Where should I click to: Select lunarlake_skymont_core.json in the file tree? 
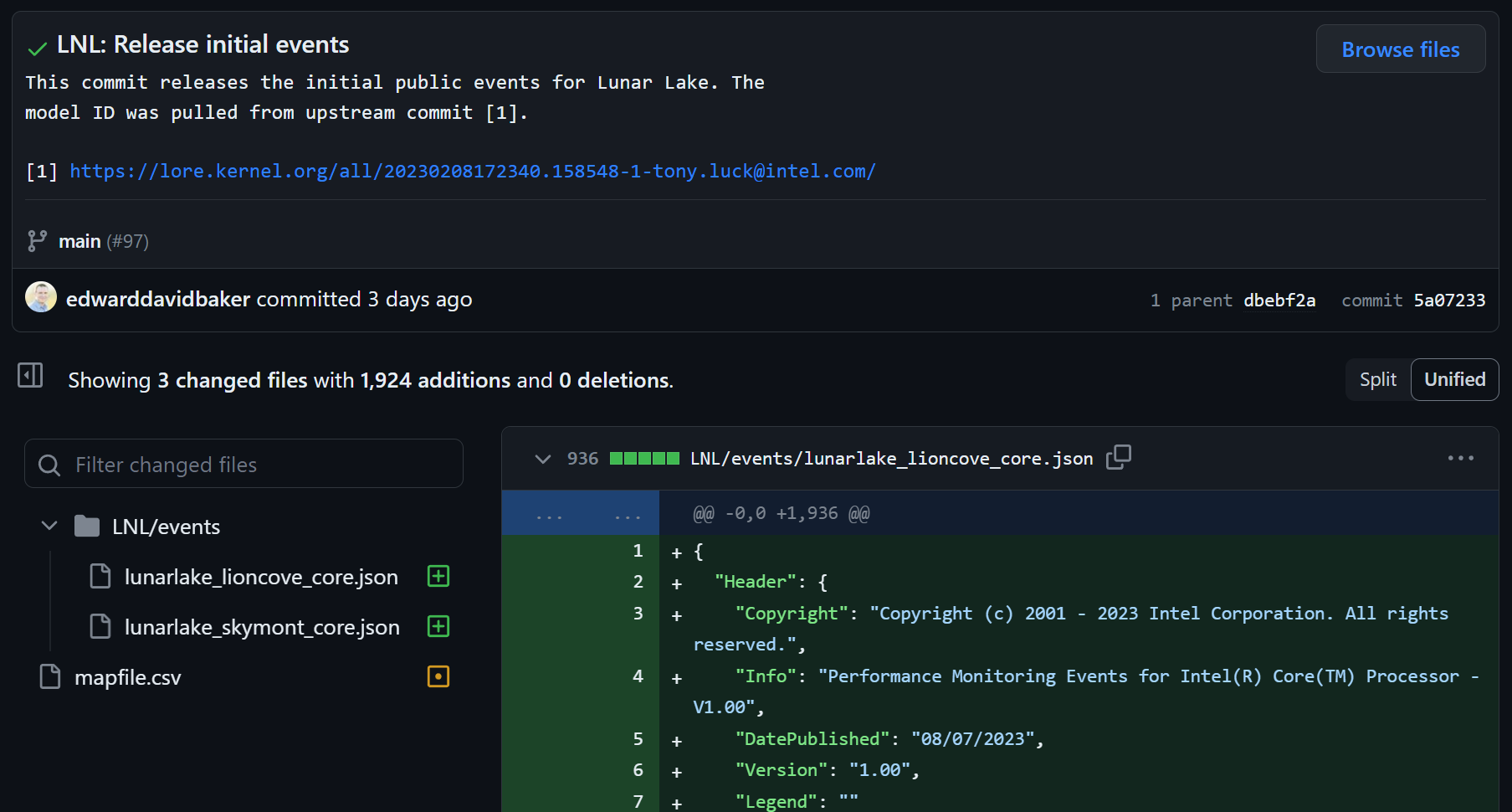261,627
